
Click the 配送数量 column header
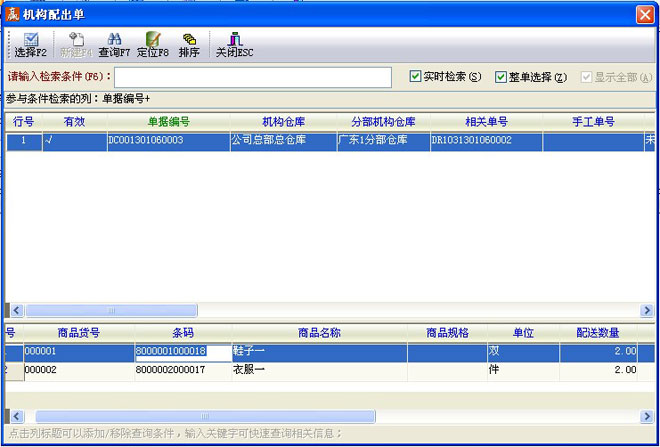click(598, 333)
